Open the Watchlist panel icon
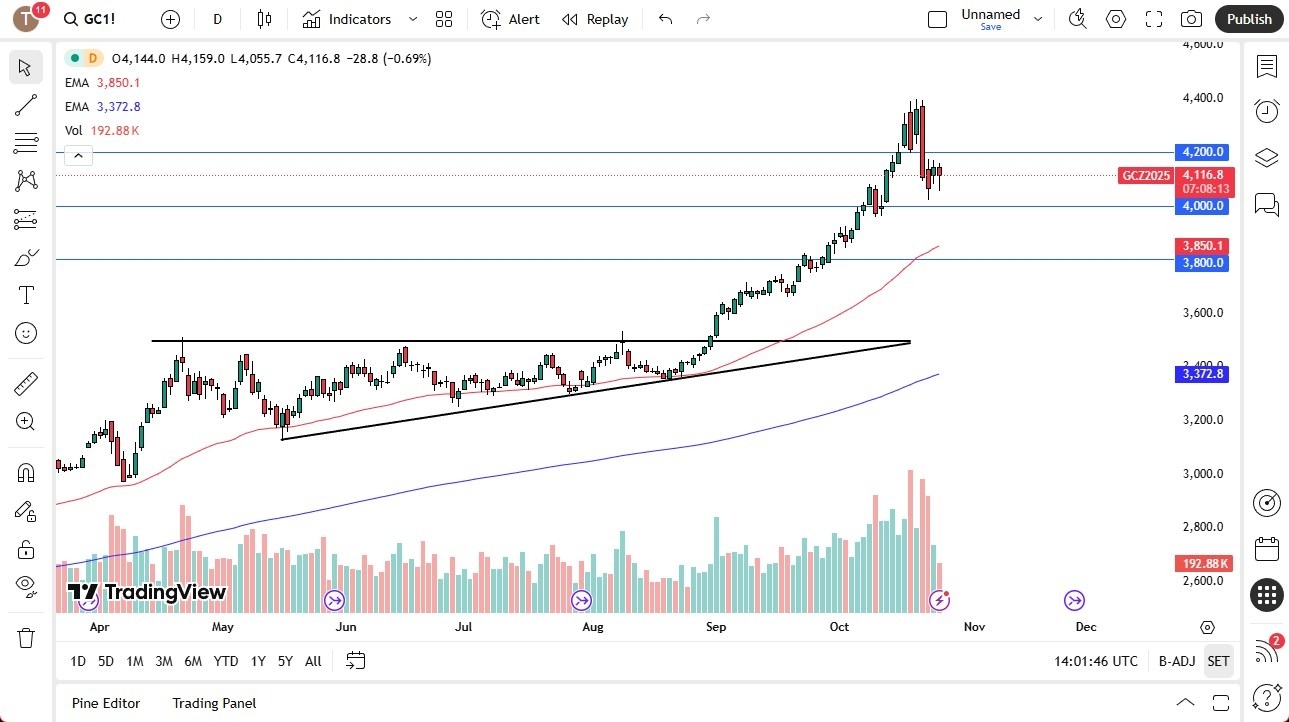1289x722 pixels. pos(1266,67)
